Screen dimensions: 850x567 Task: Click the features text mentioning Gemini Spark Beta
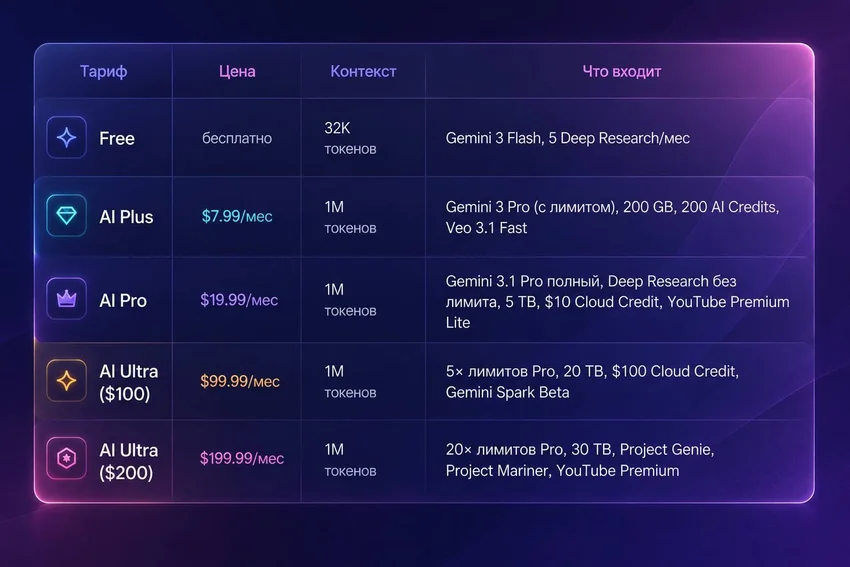592,382
